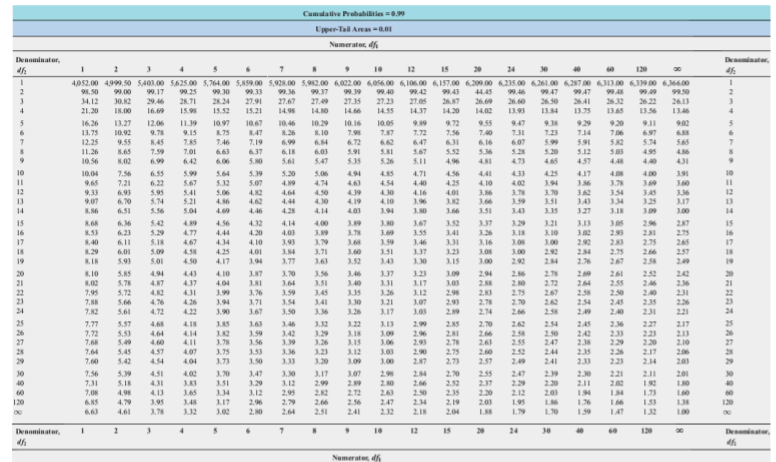Viewport: 776px width, 462px height.
Task: Click the cell reading '99.25'
Action: click(x=188, y=92)
